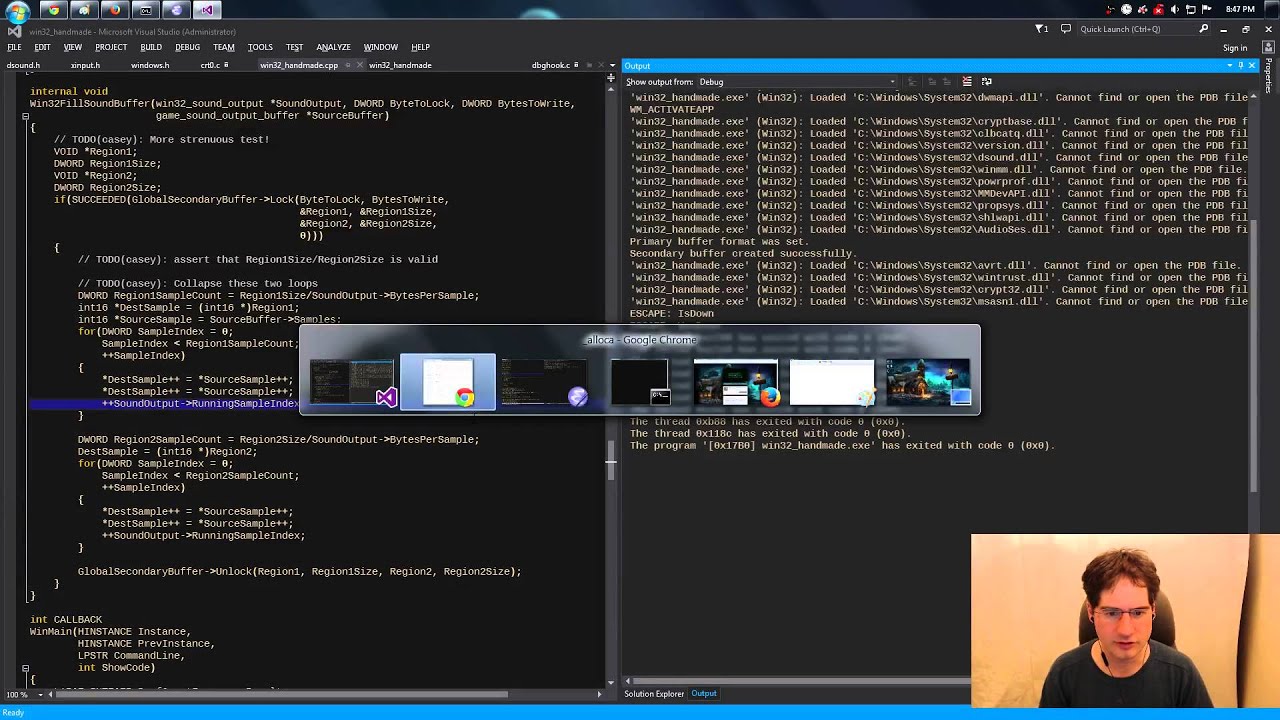Collapse the Win32FillSoundBuffer function outline

[25, 116]
